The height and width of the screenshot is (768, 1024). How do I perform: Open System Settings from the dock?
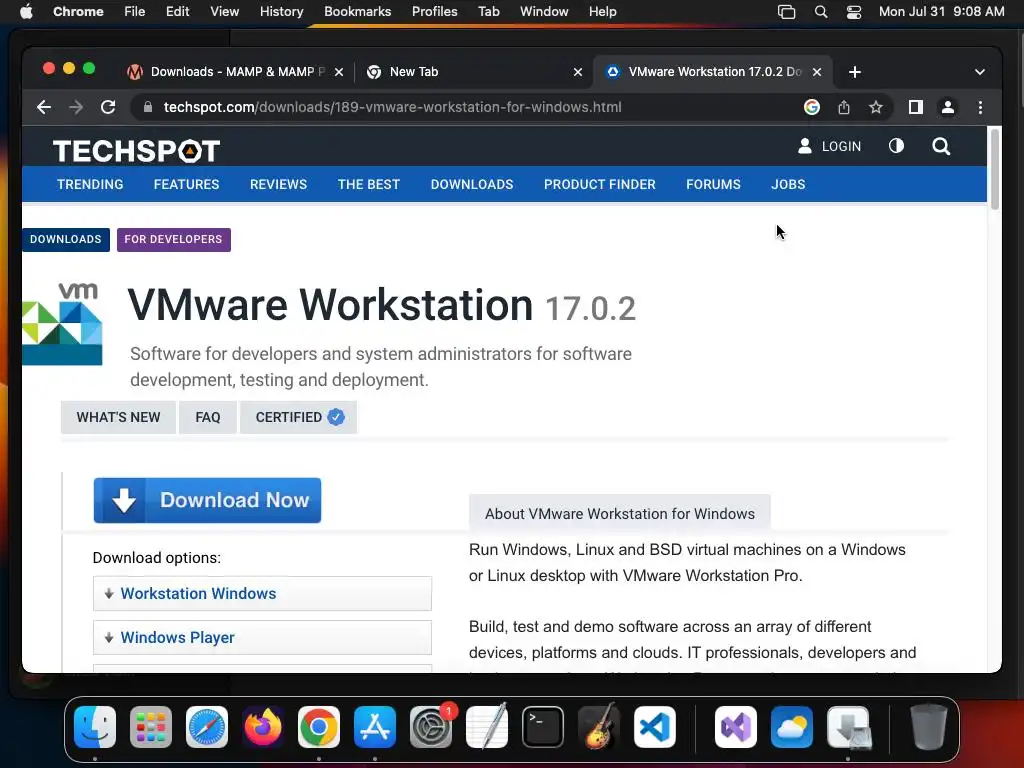pos(431,726)
